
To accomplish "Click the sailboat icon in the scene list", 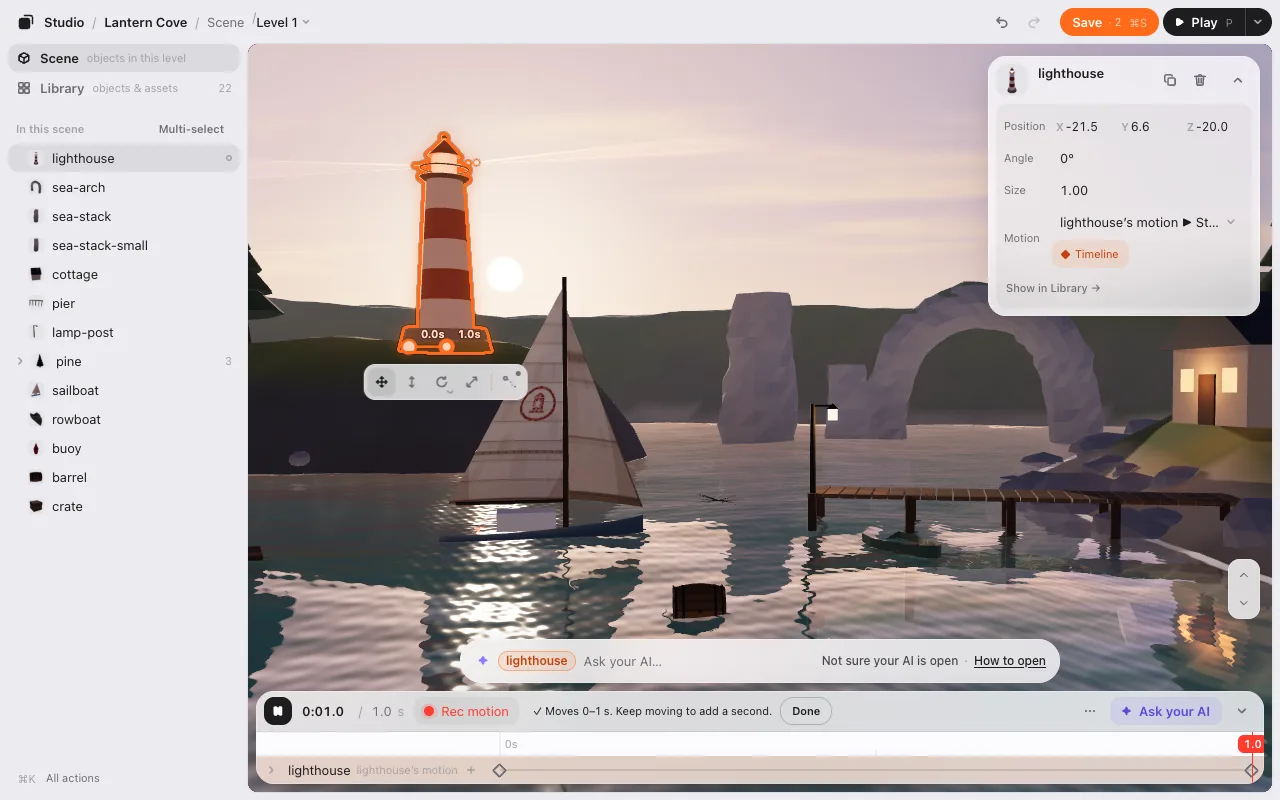I will tap(36, 390).
